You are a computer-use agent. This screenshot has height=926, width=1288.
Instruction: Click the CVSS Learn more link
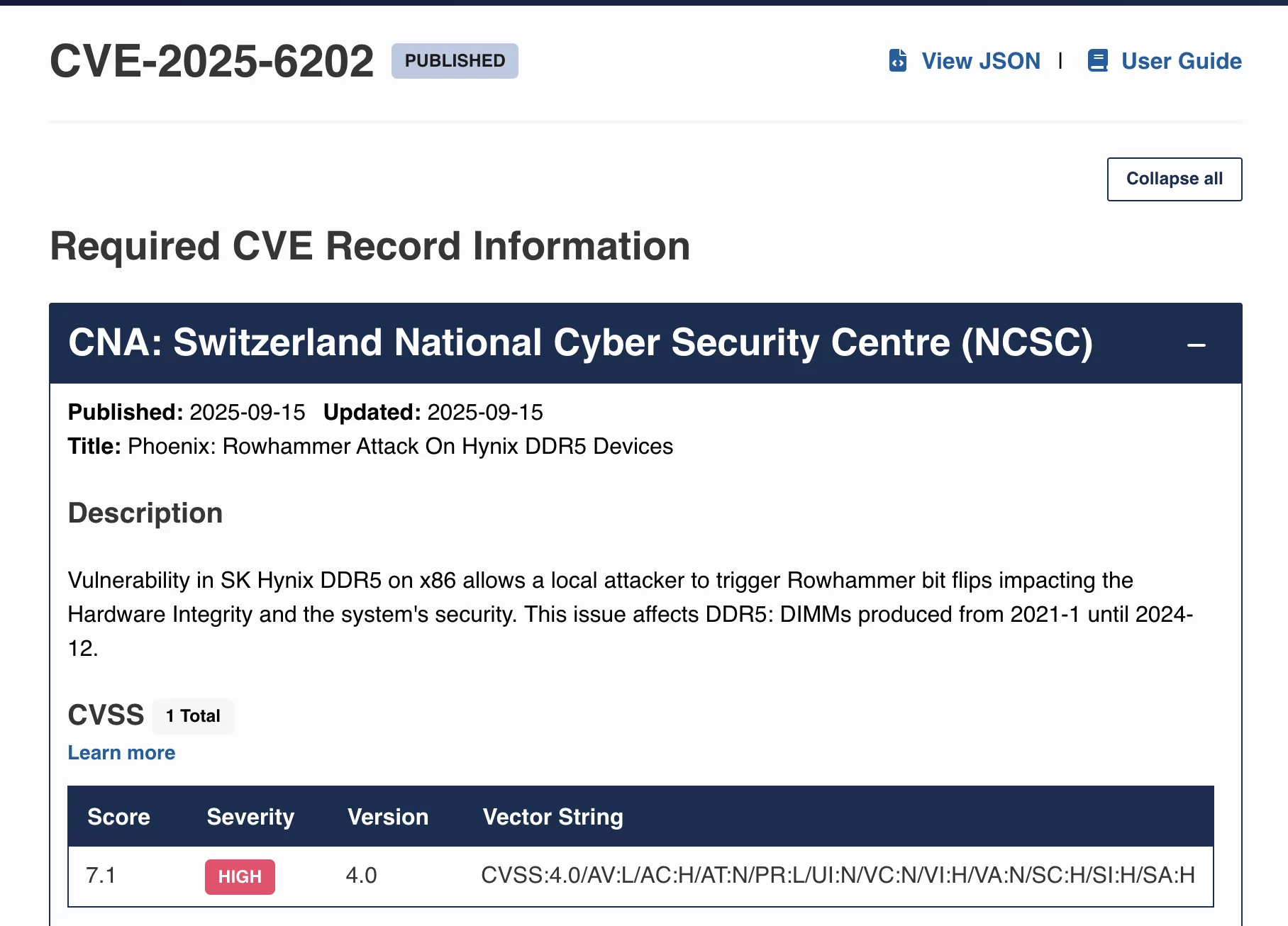tap(121, 753)
